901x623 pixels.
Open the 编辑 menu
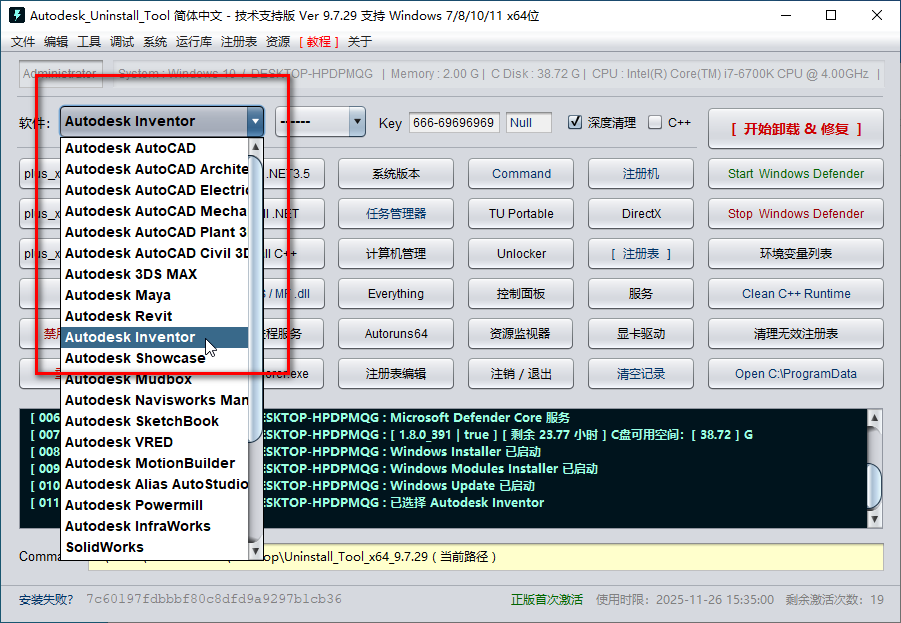(x=56, y=41)
